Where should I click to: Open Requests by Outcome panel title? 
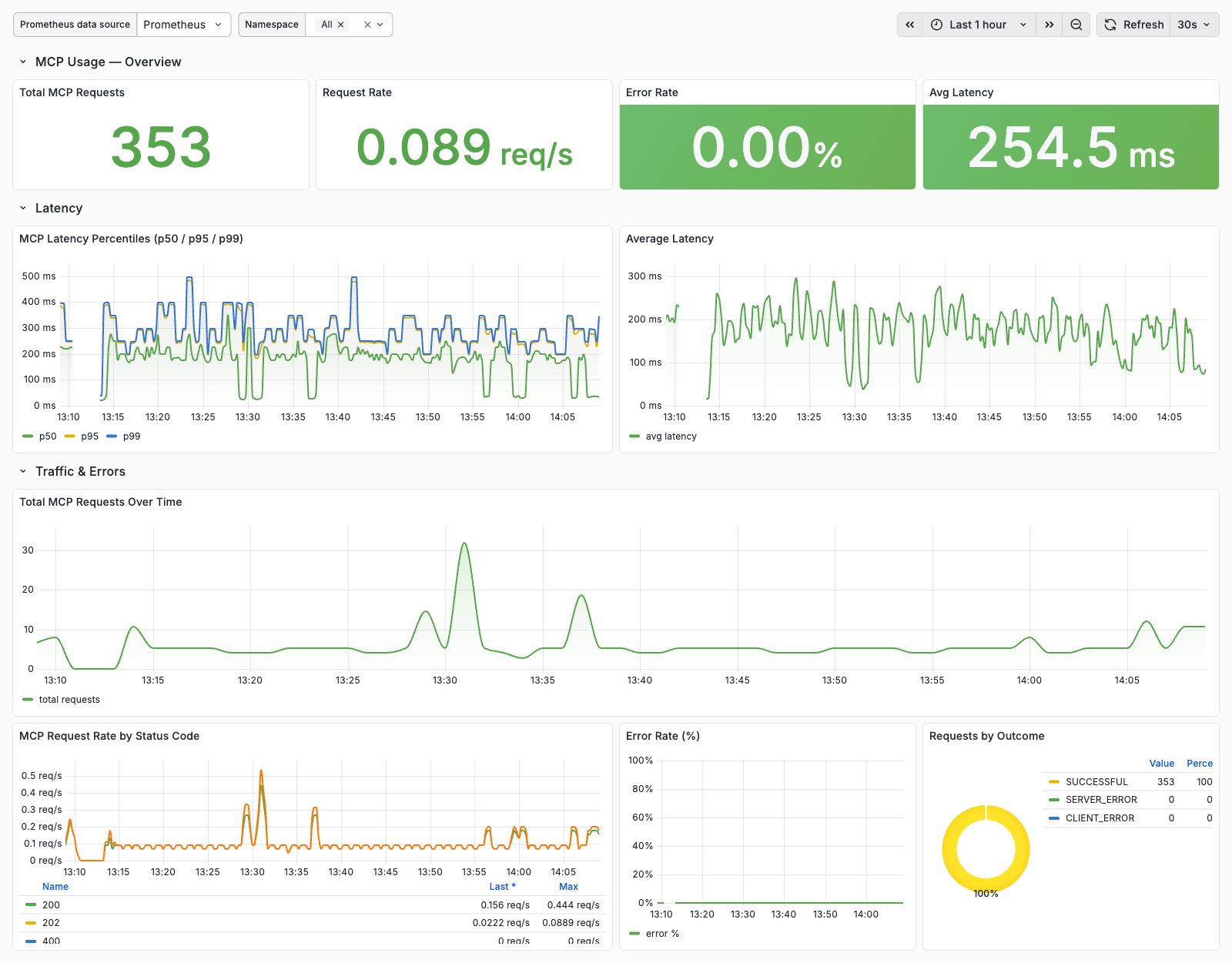click(x=987, y=736)
